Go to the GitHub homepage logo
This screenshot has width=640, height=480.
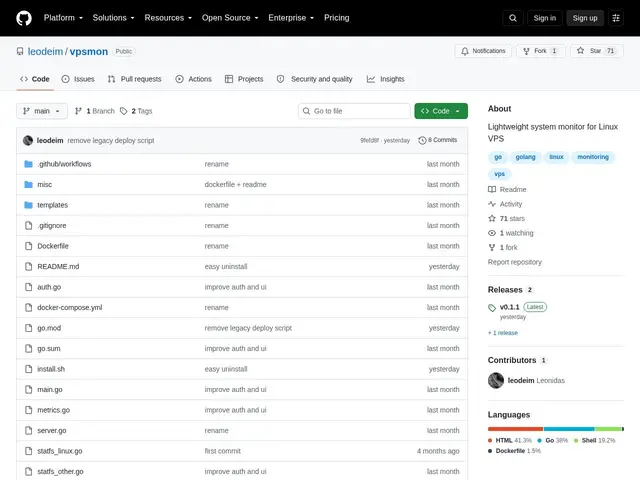[x=24, y=18]
